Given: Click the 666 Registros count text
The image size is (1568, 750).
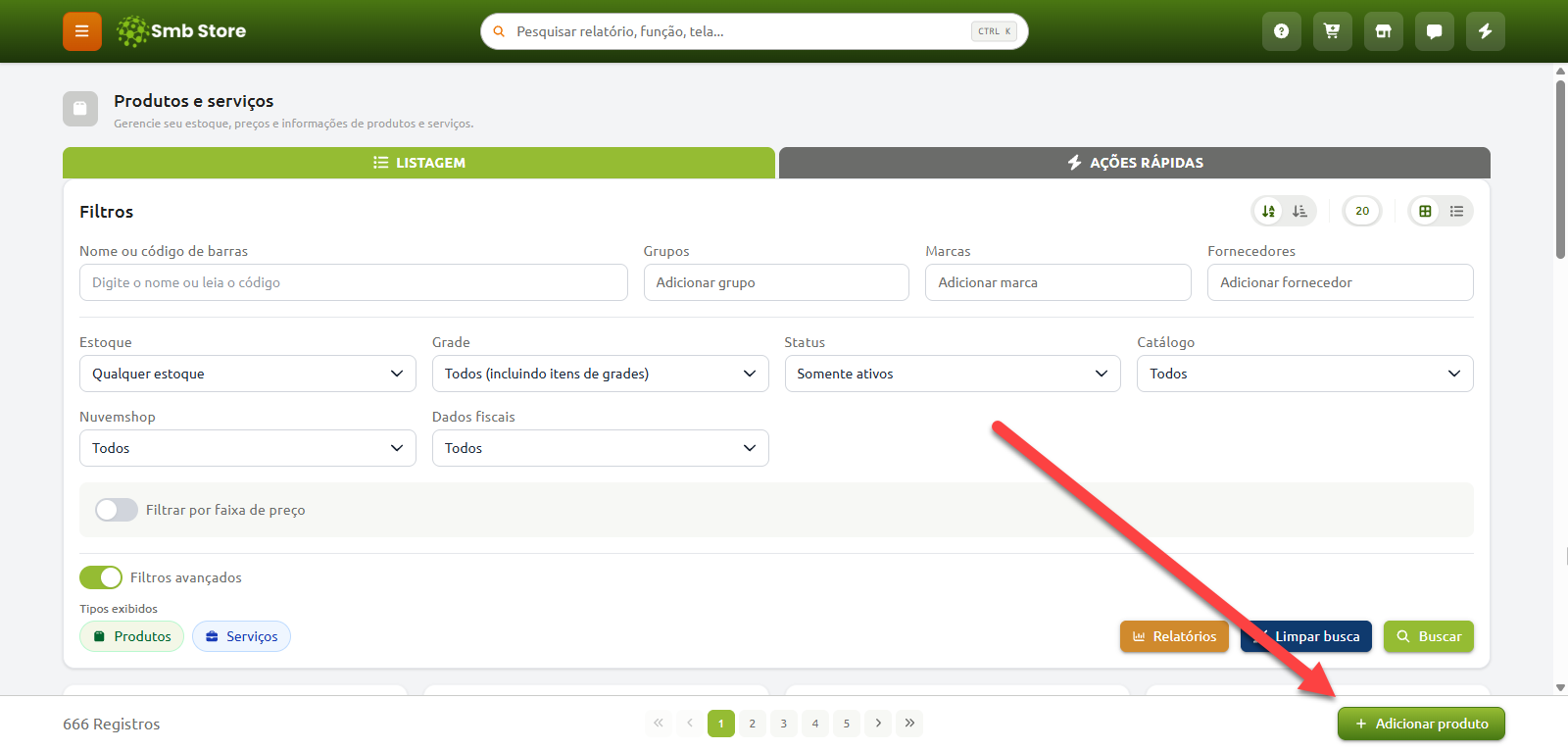Looking at the screenshot, I should click(112, 725).
